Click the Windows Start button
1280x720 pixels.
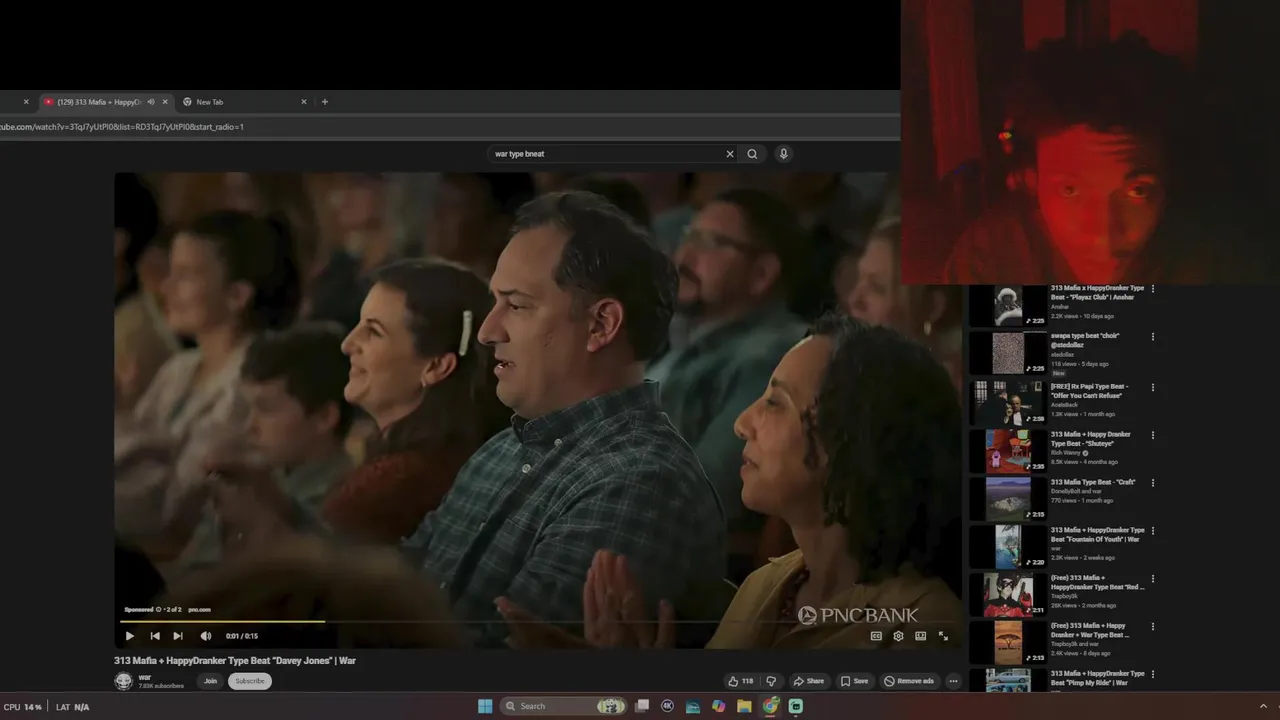point(485,706)
